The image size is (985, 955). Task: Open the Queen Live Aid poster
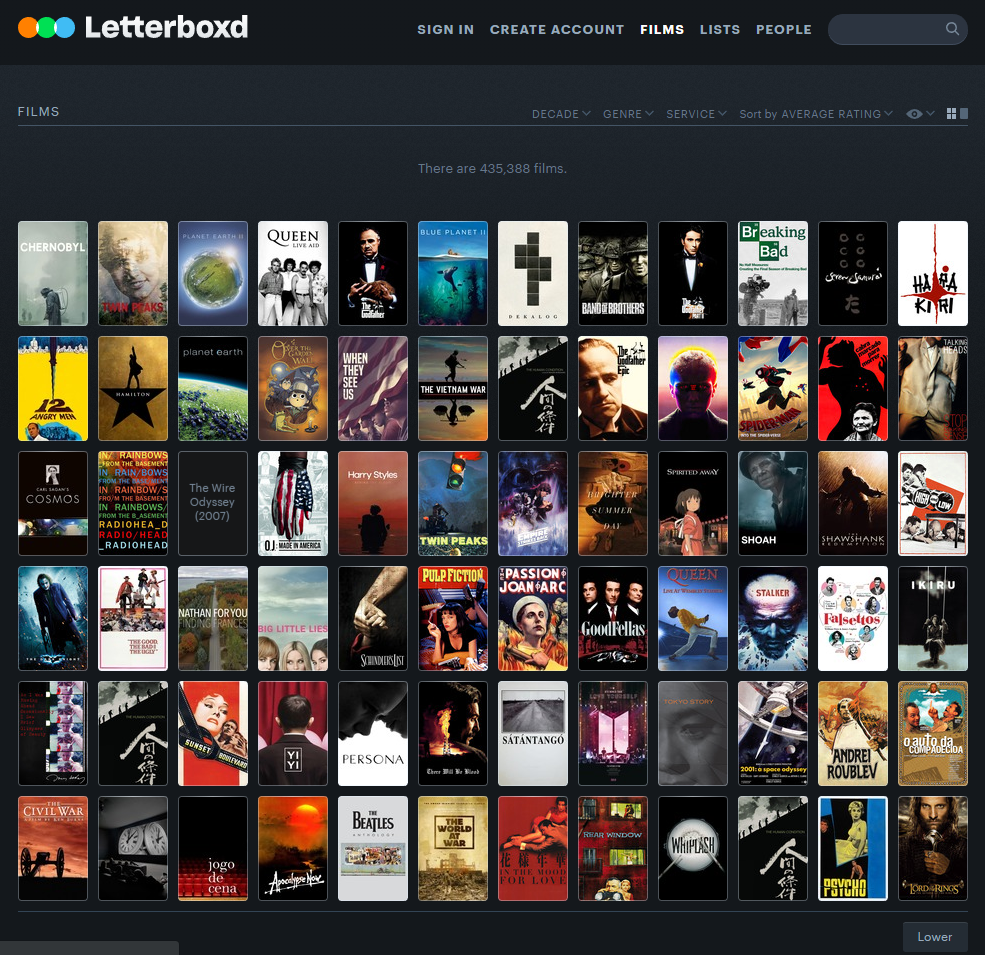(x=293, y=273)
